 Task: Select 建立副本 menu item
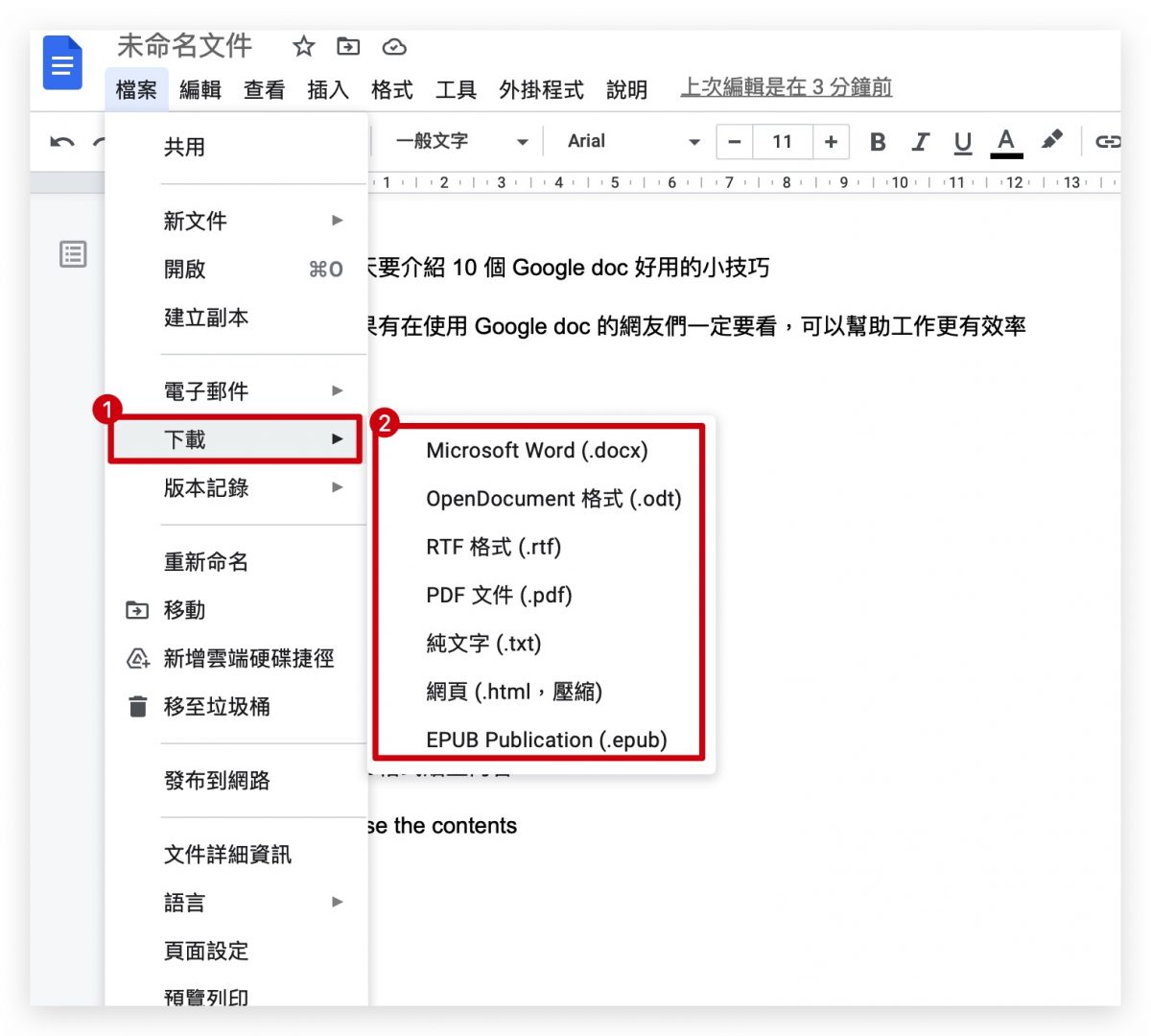pyautogui.click(x=236, y=318)
